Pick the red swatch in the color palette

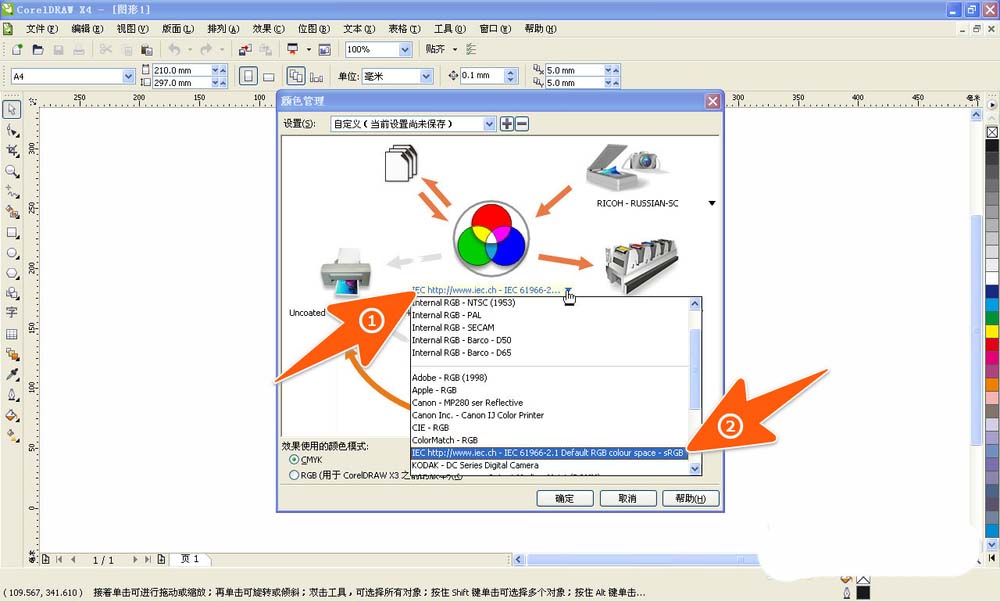tap(992, 345)
